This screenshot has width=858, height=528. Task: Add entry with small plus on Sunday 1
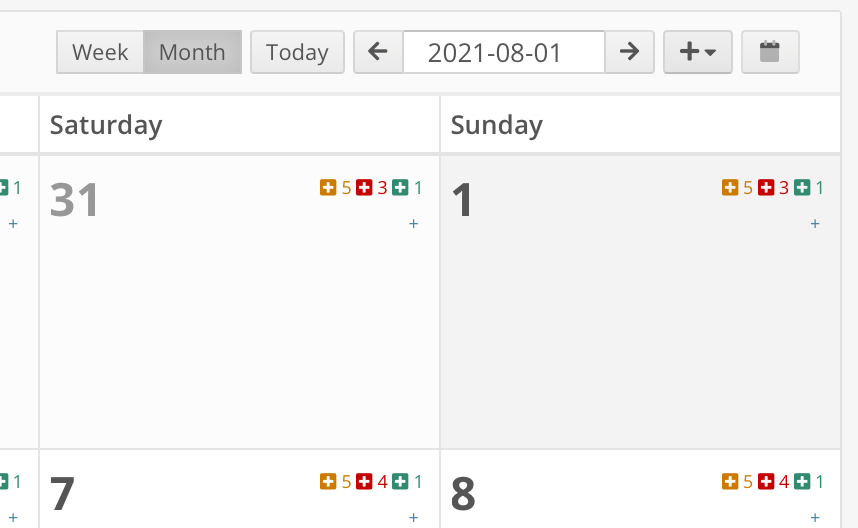[x=815, y=223]
